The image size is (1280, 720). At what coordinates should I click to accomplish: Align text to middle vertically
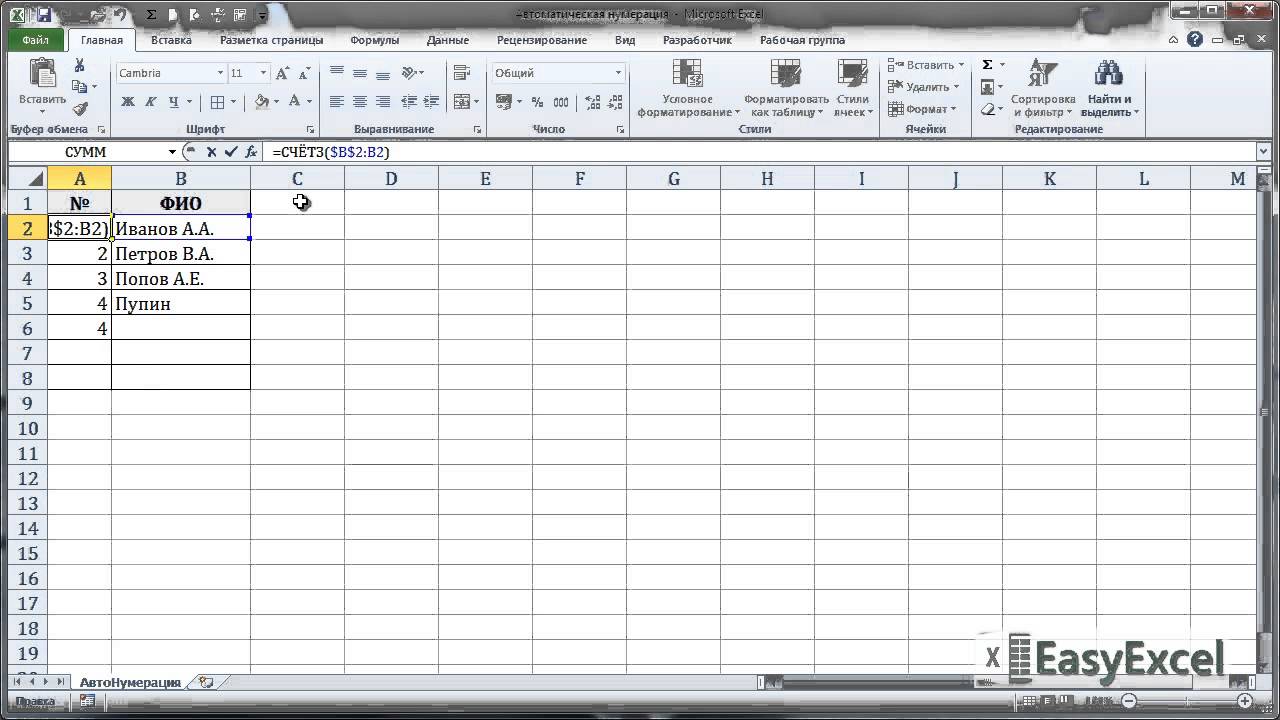point(359,73)
